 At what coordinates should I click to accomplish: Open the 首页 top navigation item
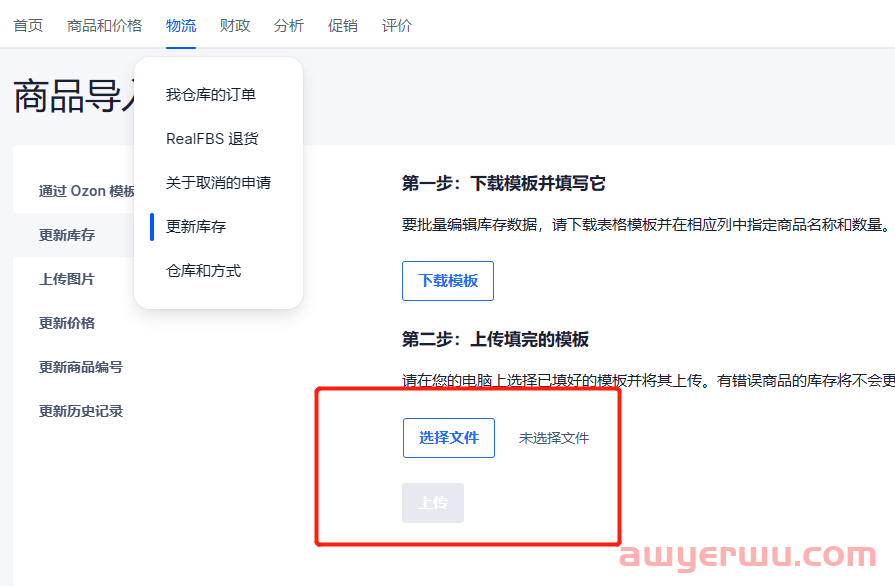tap(28, 26)
